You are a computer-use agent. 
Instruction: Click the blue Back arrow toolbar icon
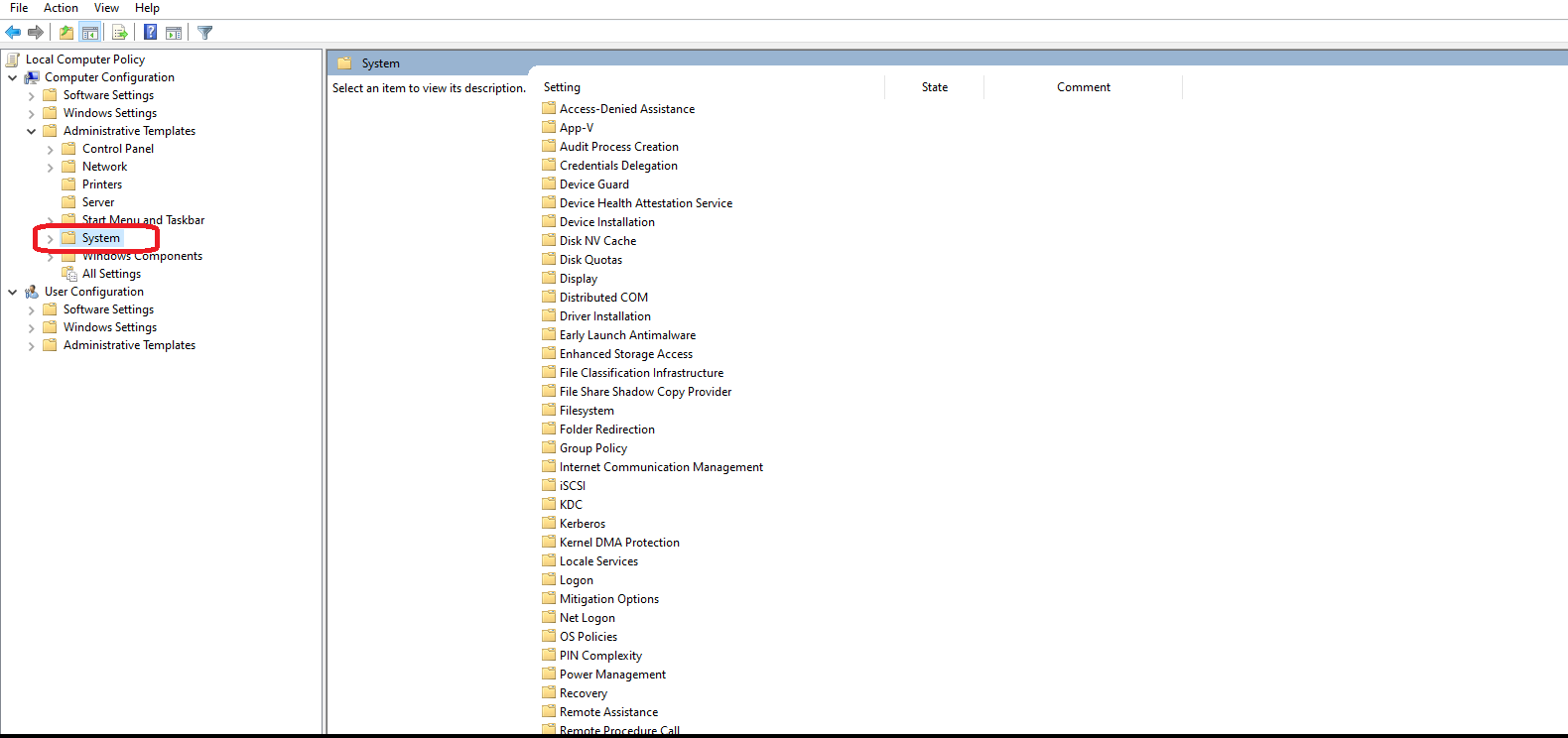(13, 33)
